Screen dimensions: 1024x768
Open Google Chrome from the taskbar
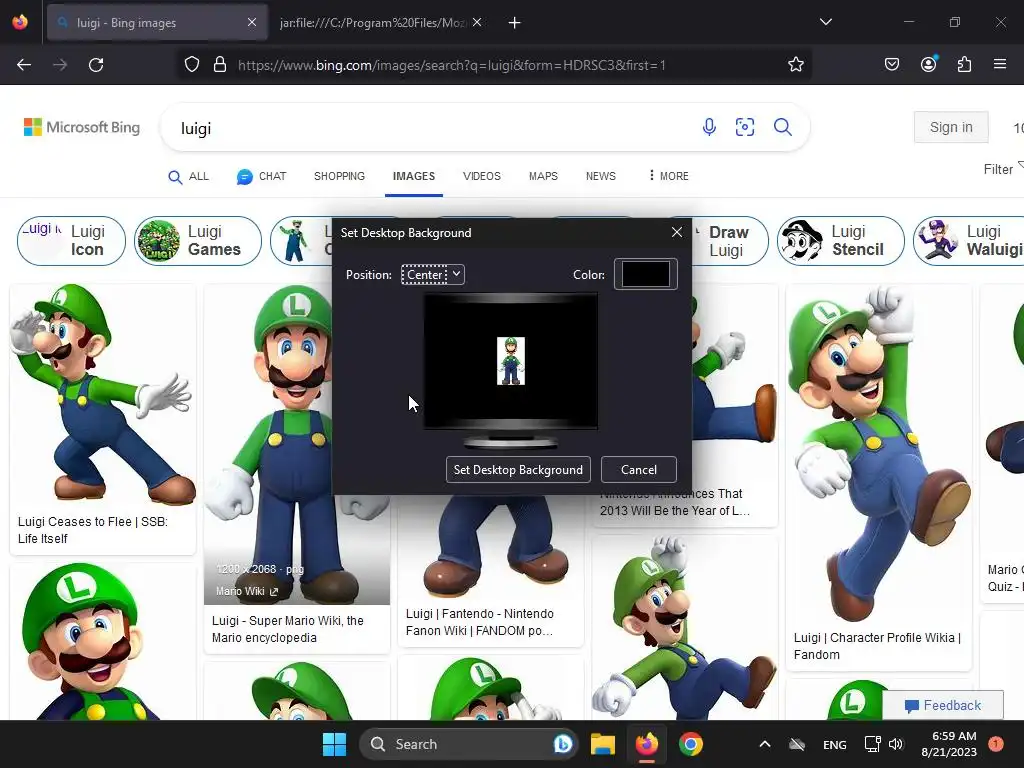pos(690,744)
